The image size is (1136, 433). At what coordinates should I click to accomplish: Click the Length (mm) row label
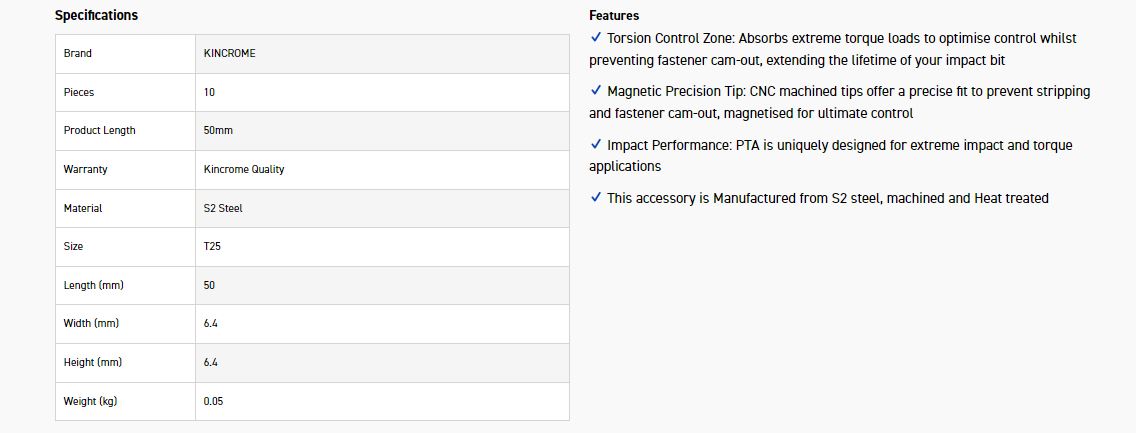(x=94, y=285)
